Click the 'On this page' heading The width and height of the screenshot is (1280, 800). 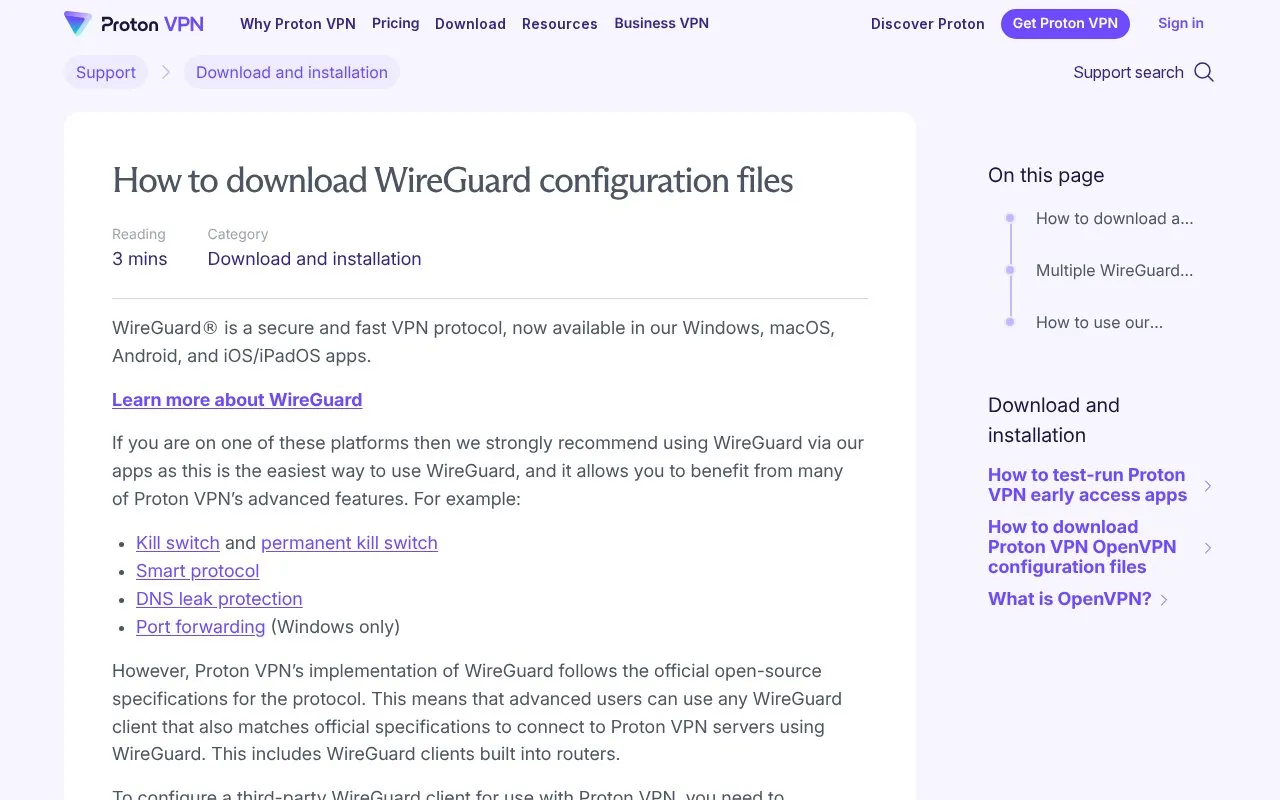1046,175
